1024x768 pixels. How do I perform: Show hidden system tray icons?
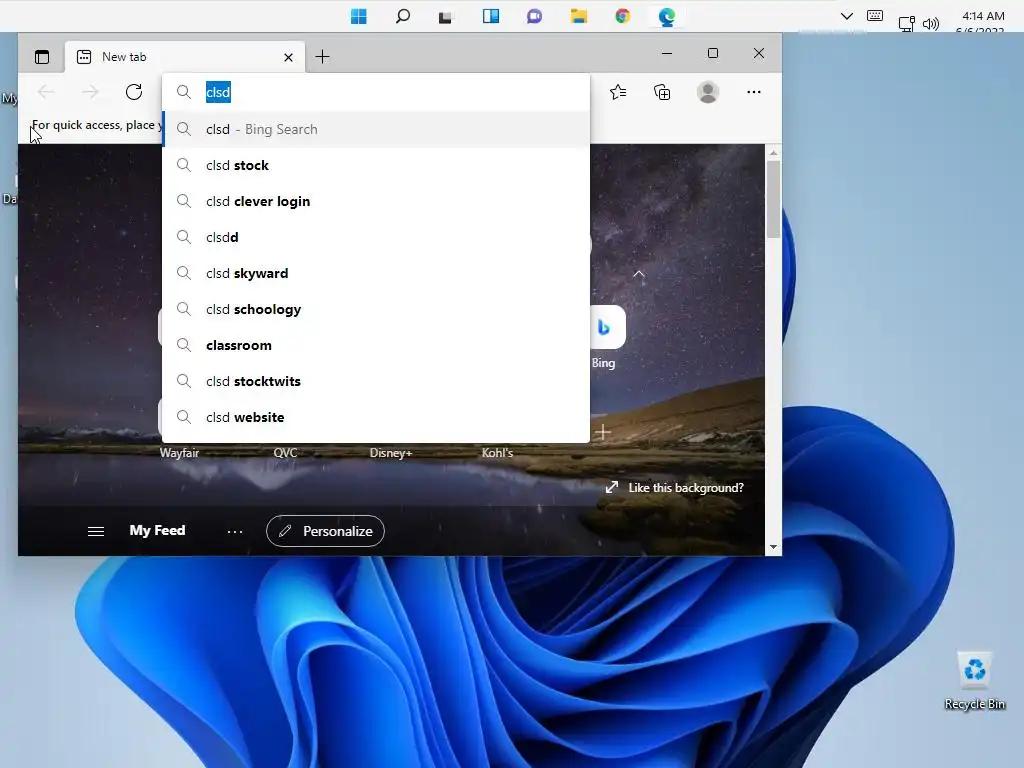[x=846, y=16]
